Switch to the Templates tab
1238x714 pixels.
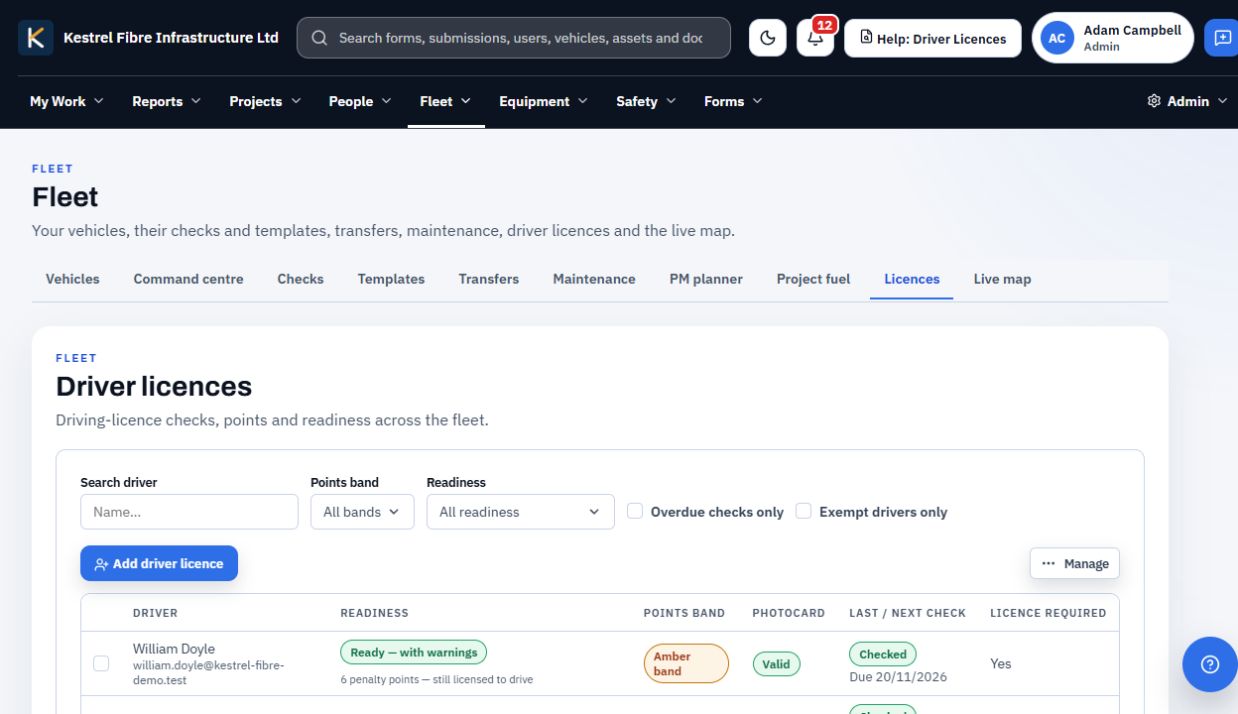pos(391,279)
